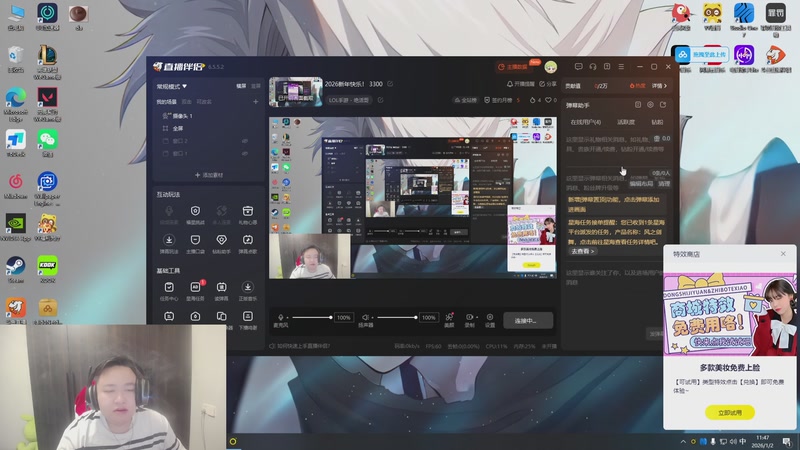Edit the LOL手游 category icon
Image resolution: width=800 pixels, height=450 pixels.
tap(380, 100)
